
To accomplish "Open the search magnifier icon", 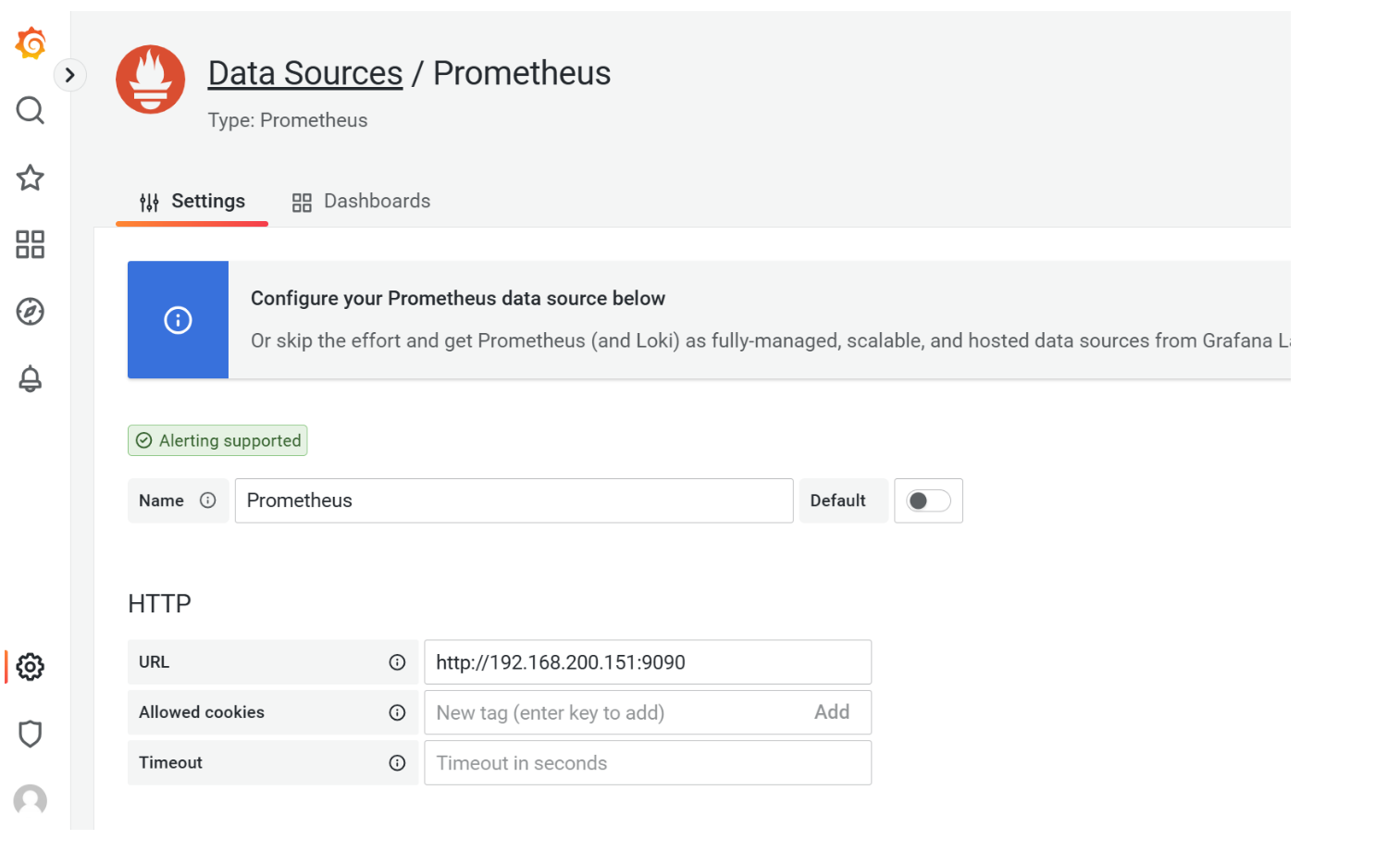I will [31, 110].
